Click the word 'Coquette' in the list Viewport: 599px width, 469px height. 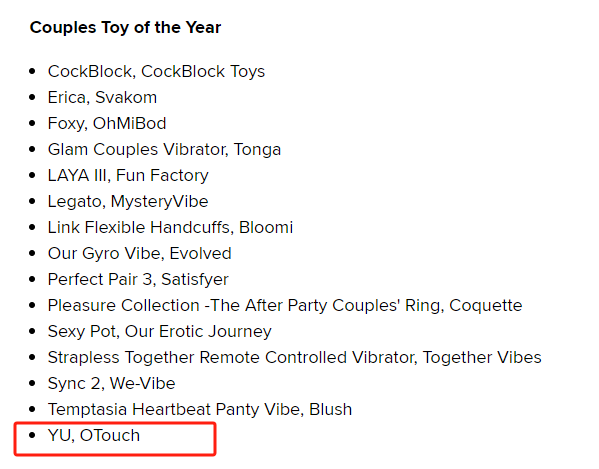coord(486,305)
